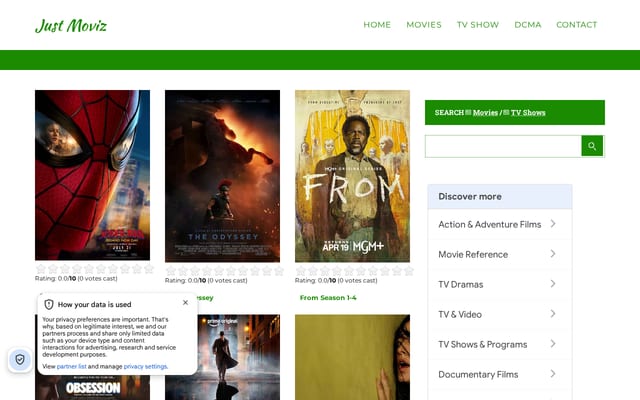Open the MOVIES menu item
The width and height of the screenshot is (640, 400).
click(424, 25)
